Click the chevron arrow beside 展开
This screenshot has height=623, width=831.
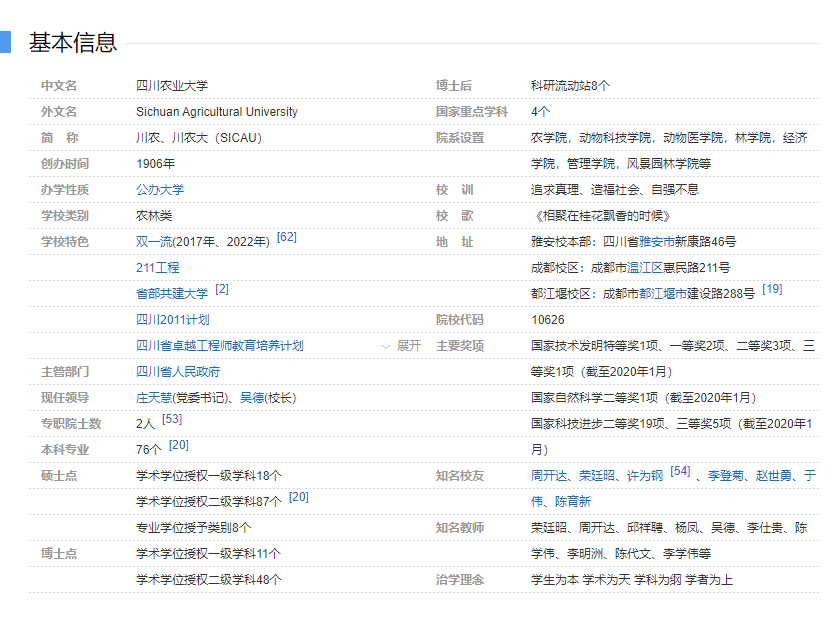387,346
